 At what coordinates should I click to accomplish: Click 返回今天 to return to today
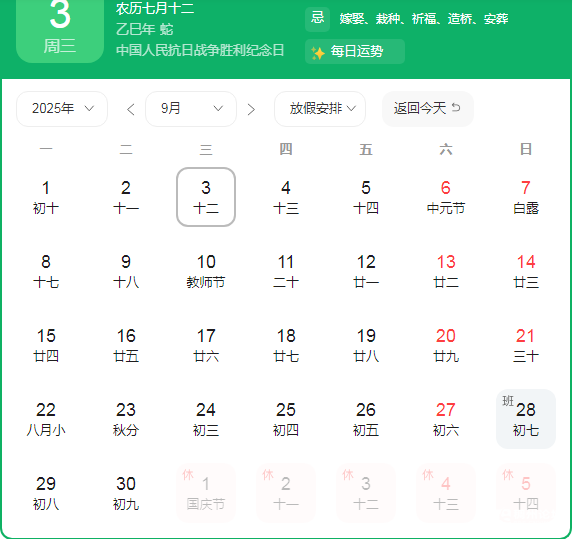(x=428, y=109)
